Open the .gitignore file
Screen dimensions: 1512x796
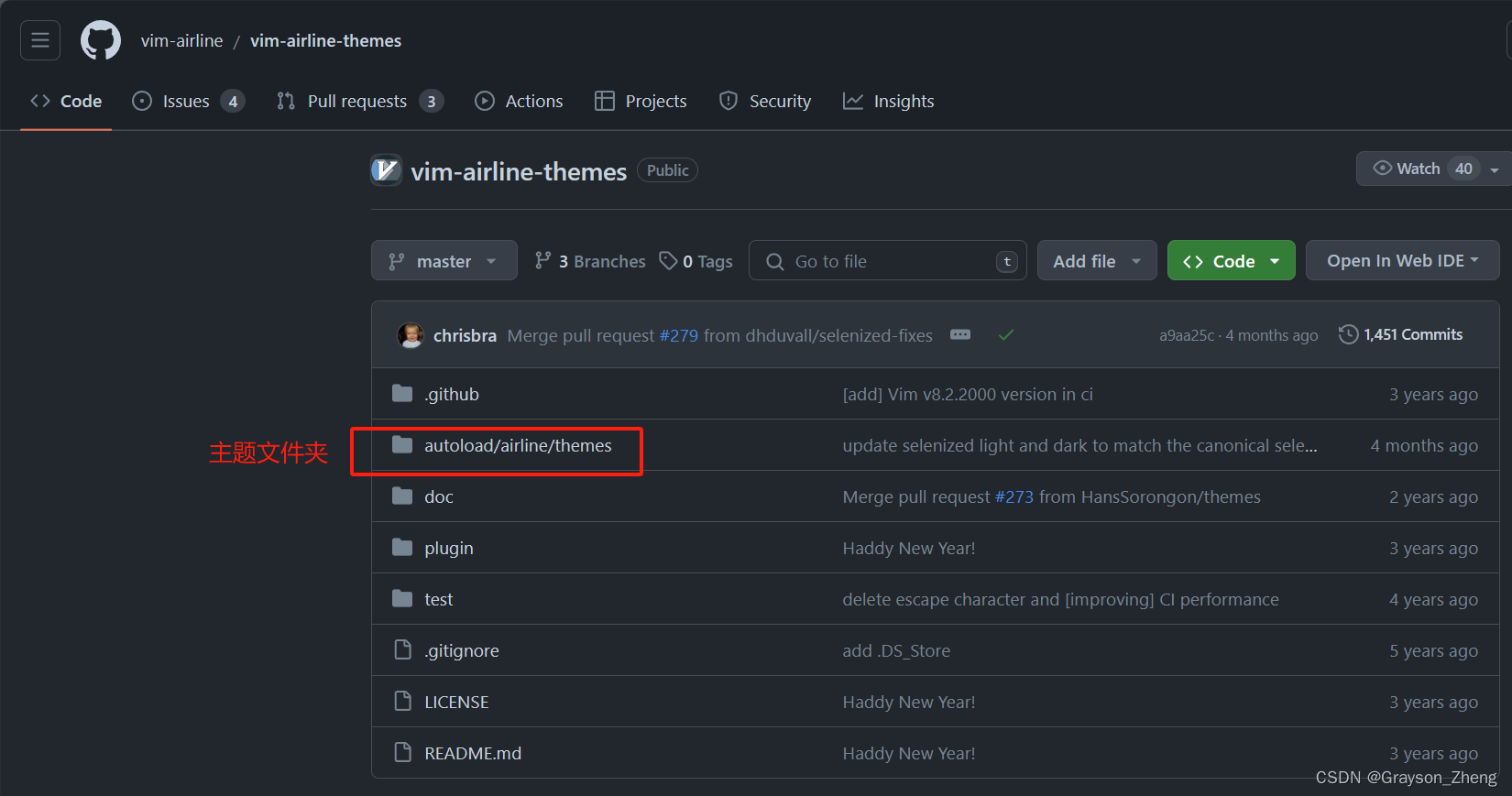pos(462,650)
